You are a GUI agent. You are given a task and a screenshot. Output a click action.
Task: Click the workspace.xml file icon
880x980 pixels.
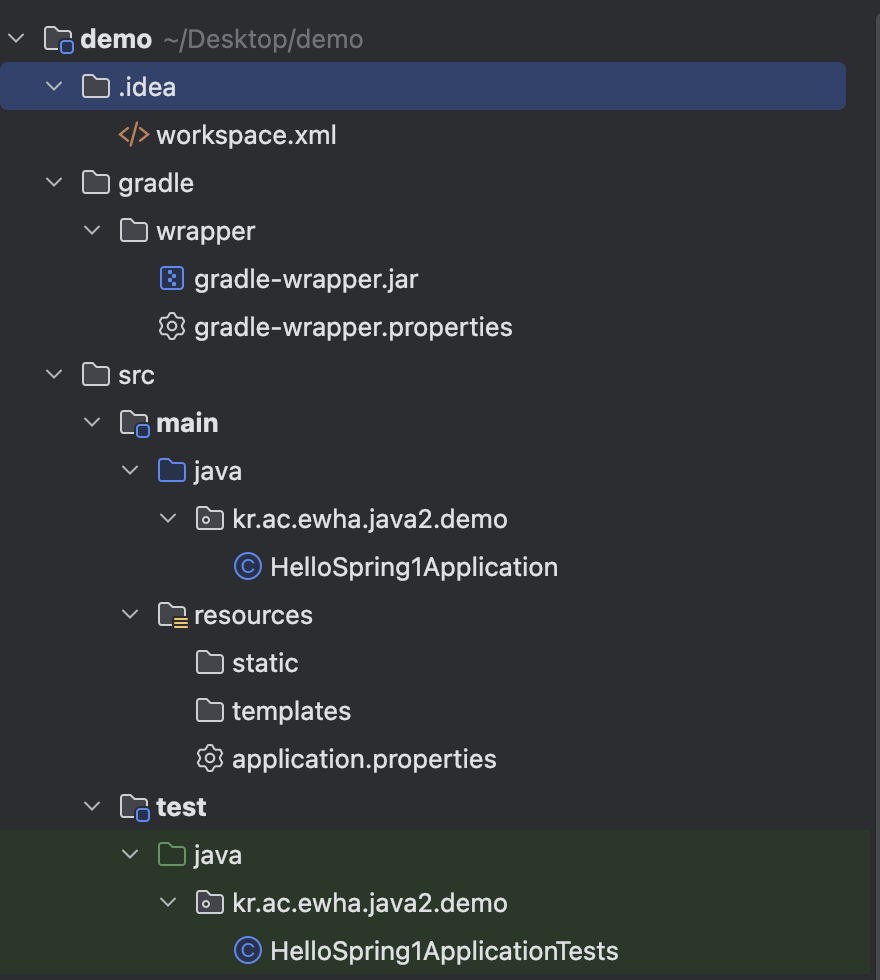(x=134, y=135)
